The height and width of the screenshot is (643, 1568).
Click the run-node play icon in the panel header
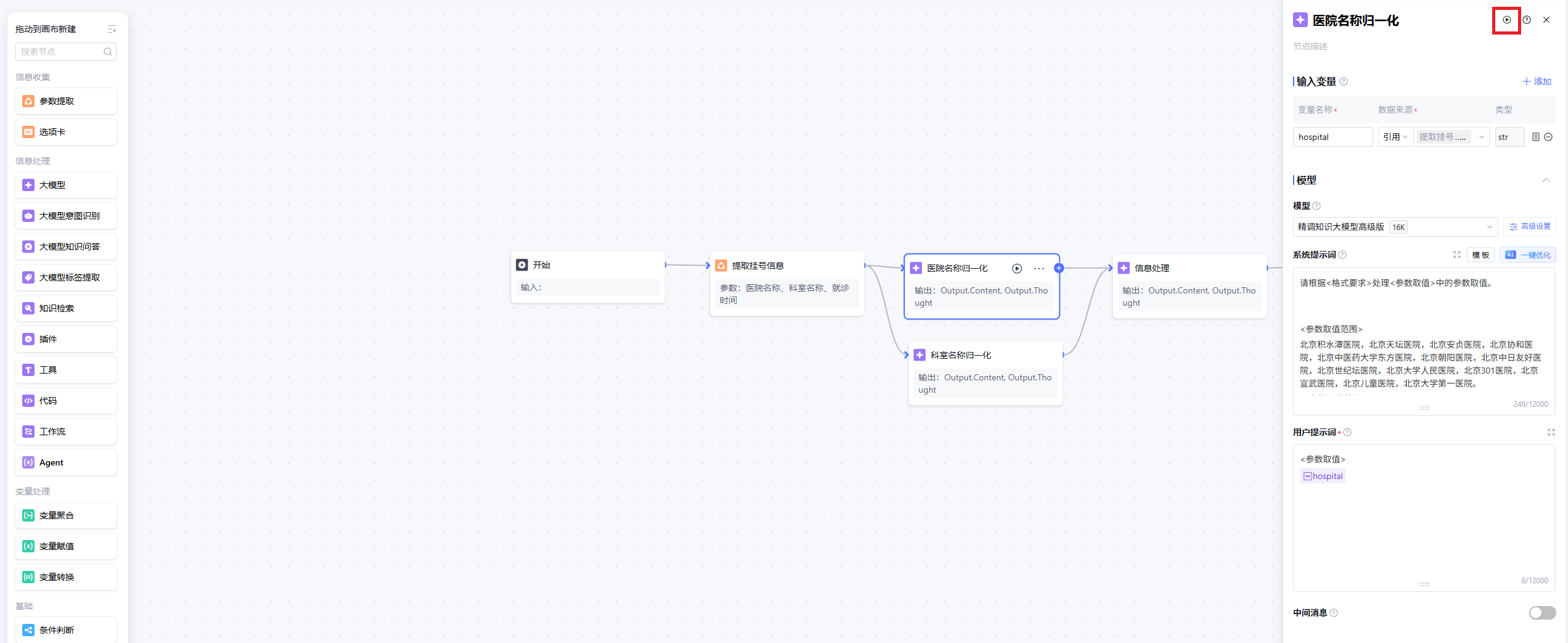[1506, 20]
